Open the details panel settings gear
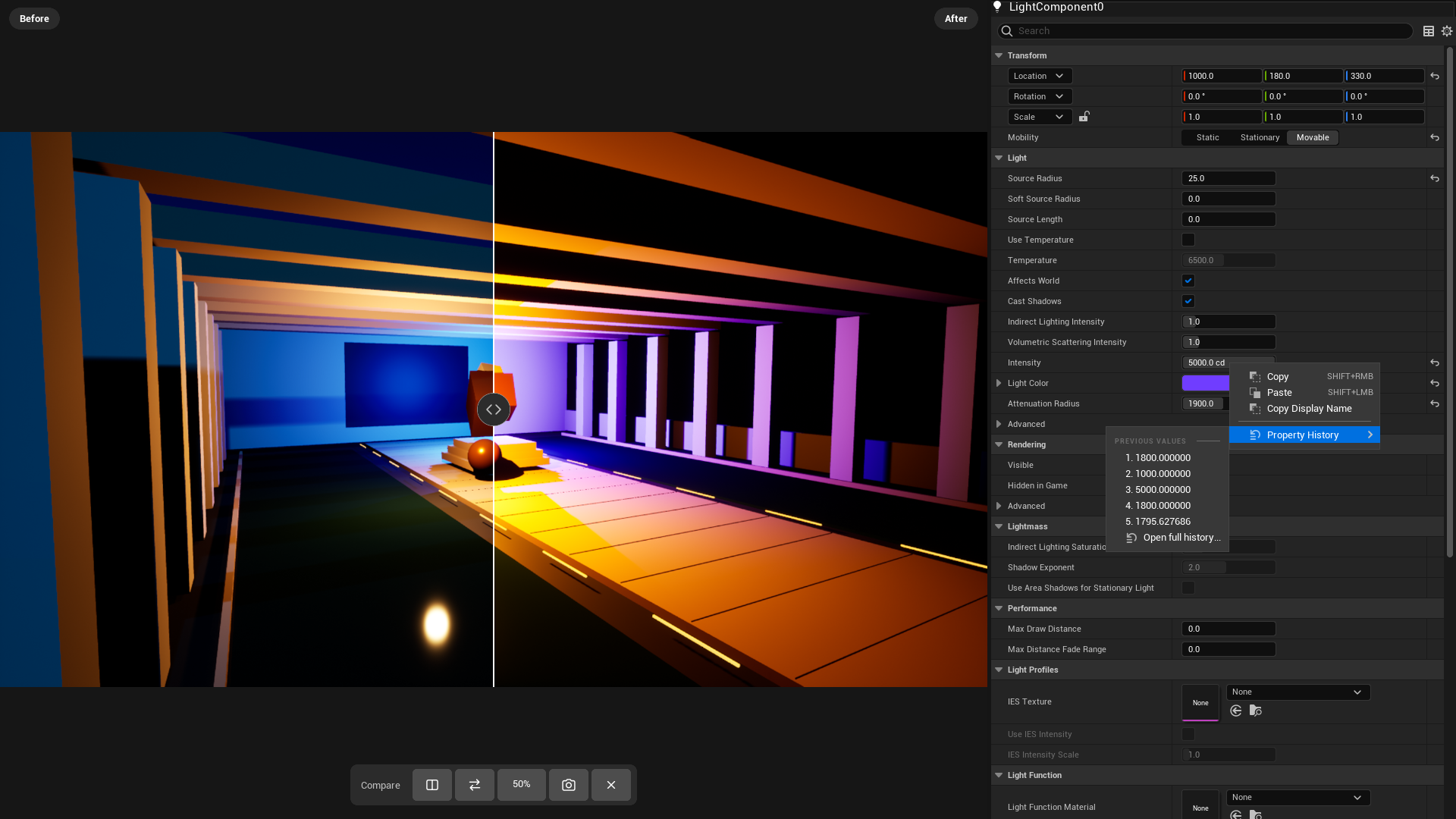Image resolution: width=1456 pixels, height=819 pixels. click(1447, 31)
